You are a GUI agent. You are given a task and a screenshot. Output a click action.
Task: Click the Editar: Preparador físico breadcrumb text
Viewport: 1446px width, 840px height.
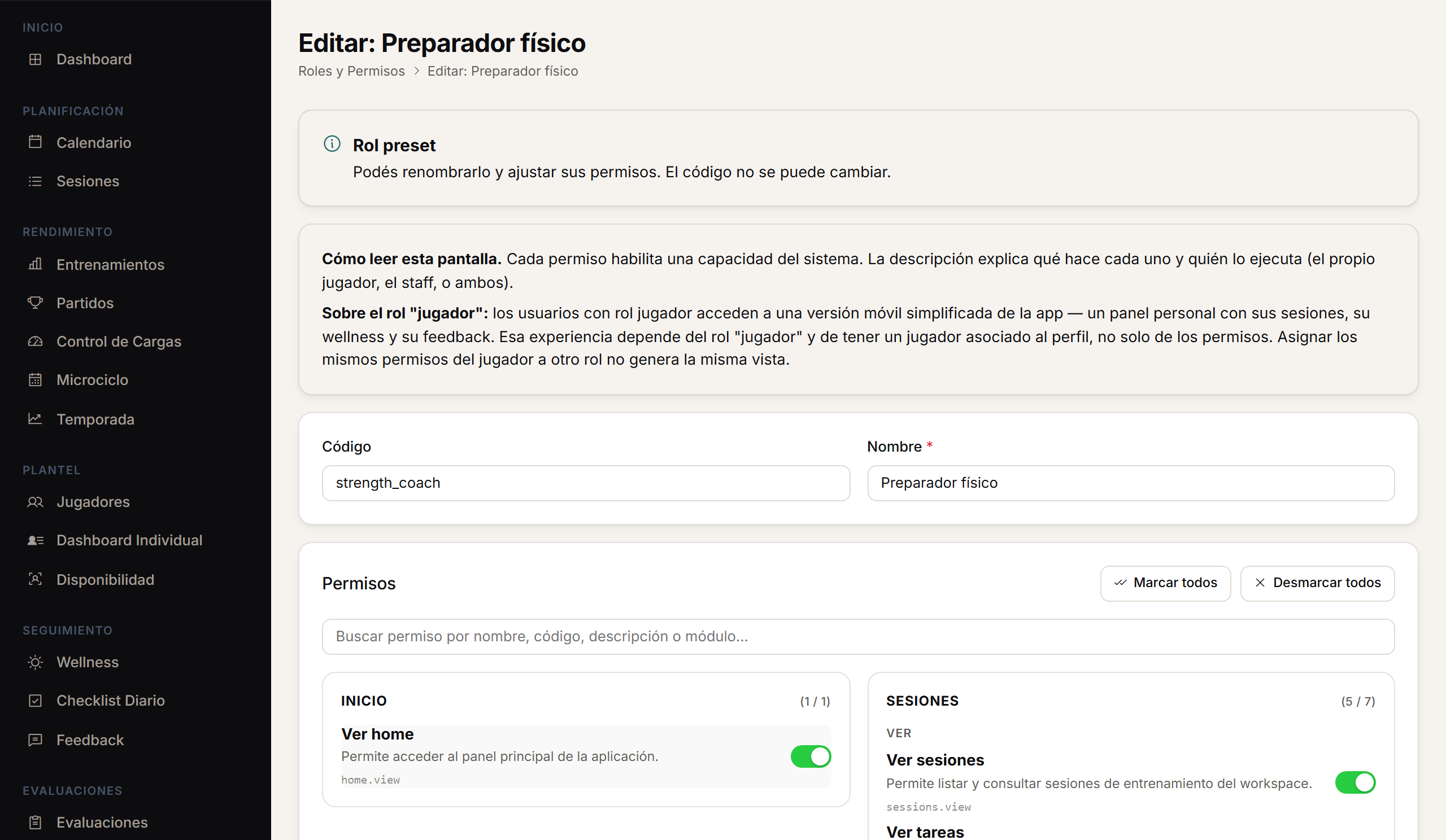[x=503, y=71]
